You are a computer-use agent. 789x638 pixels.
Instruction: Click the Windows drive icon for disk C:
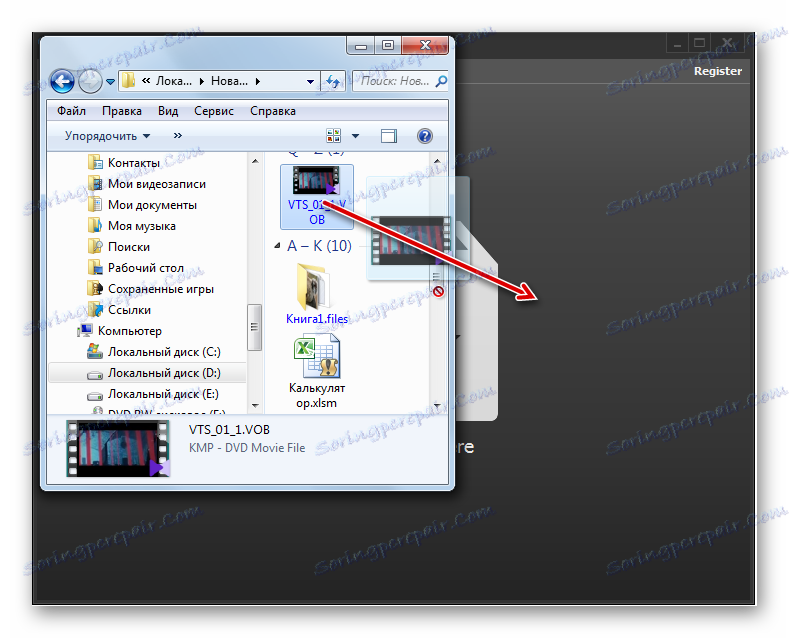tap(95, 351)
